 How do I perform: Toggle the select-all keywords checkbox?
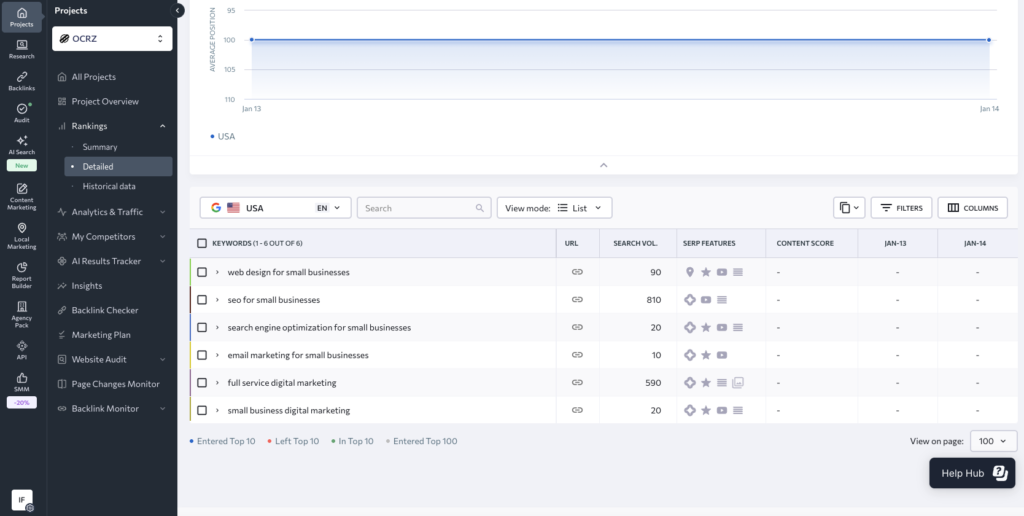pos(202,243)
